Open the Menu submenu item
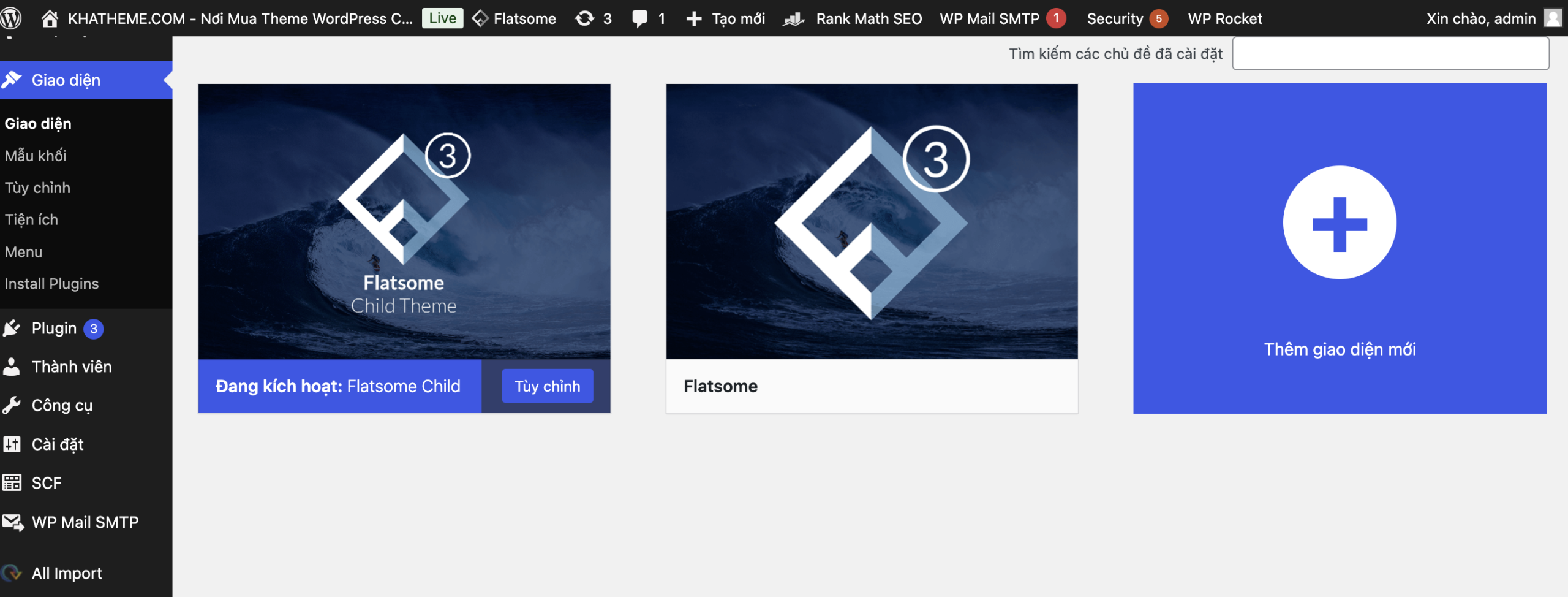The height and width of the screenshot is (597, 1568). click(x=23, y=252)
